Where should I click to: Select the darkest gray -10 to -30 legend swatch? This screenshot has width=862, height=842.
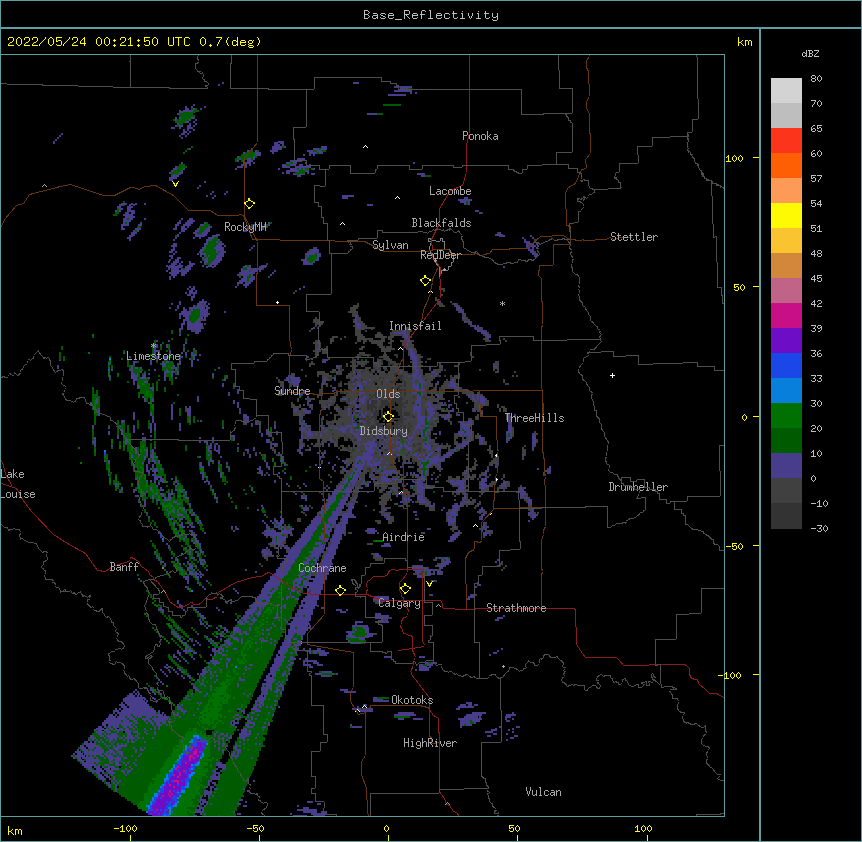[786, 516]
